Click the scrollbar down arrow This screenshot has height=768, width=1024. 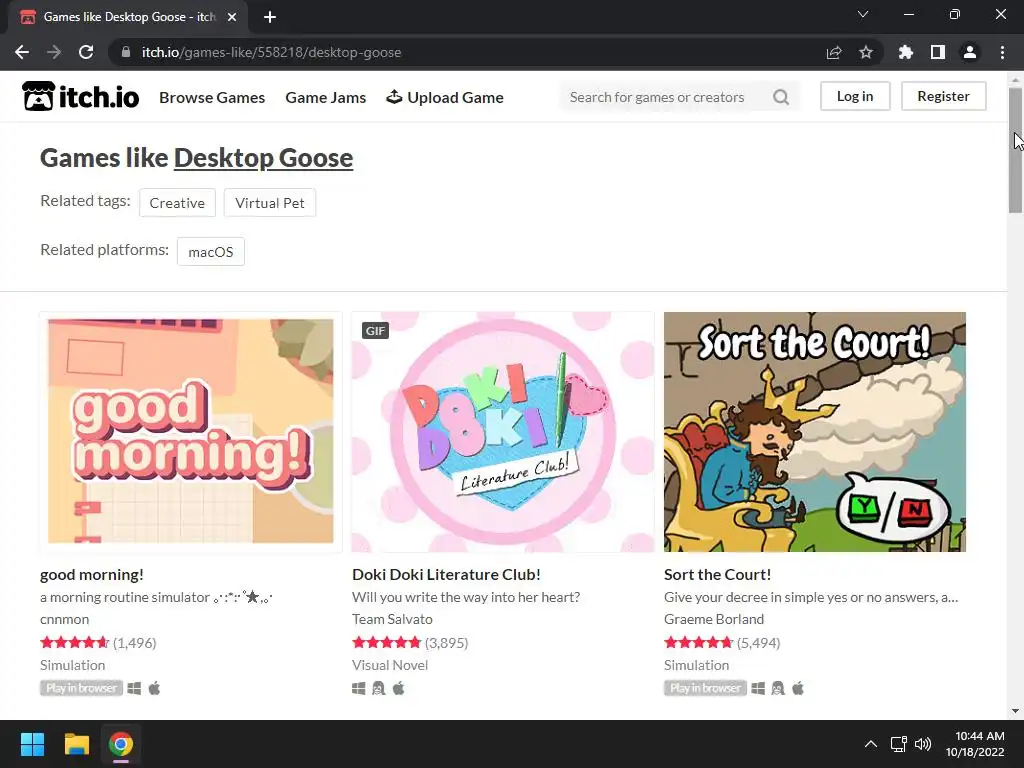coord(1015,711)
